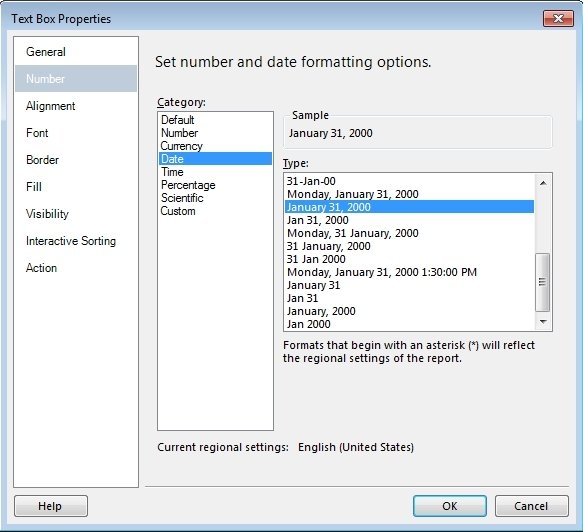
Task: Open the Font page
Action: click(76, 133)
